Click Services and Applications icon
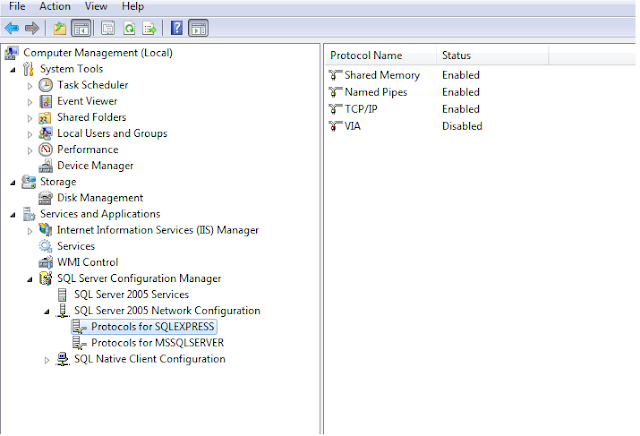 click(29, 214)
